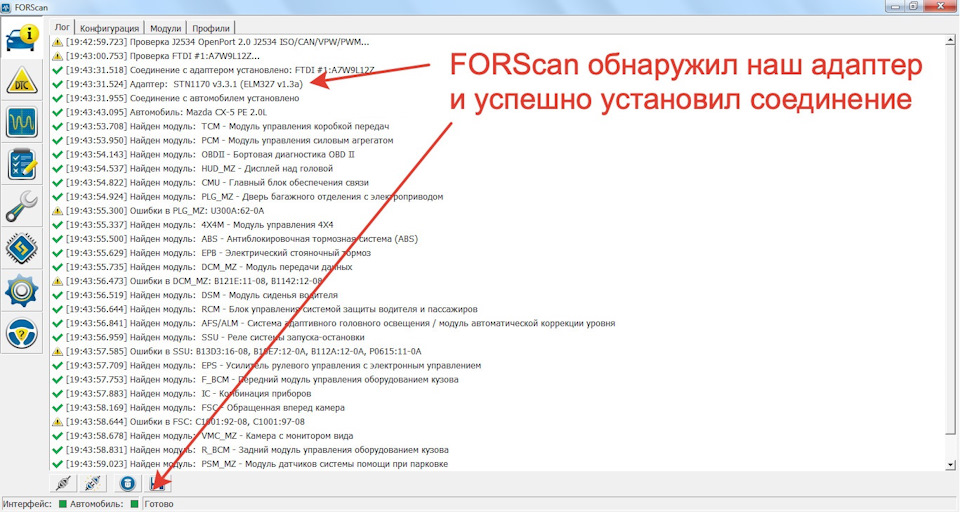The width and height of the screenshot is (960, 512).
Task: Select the 'PLG_MZ - Дверь багажного отделения' line
Action: (254, 197)
